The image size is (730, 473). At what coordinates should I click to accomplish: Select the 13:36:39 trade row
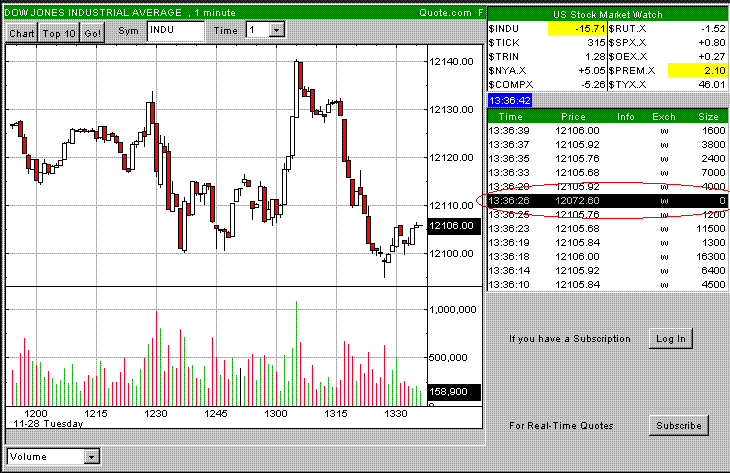pyautogui.click(x=607, y=131)
